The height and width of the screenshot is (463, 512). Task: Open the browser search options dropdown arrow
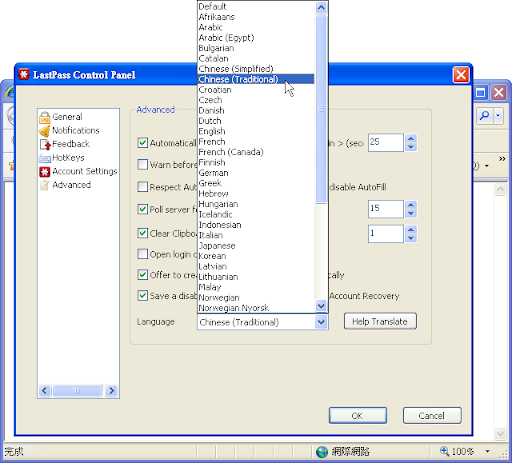[x=498, y=116]
